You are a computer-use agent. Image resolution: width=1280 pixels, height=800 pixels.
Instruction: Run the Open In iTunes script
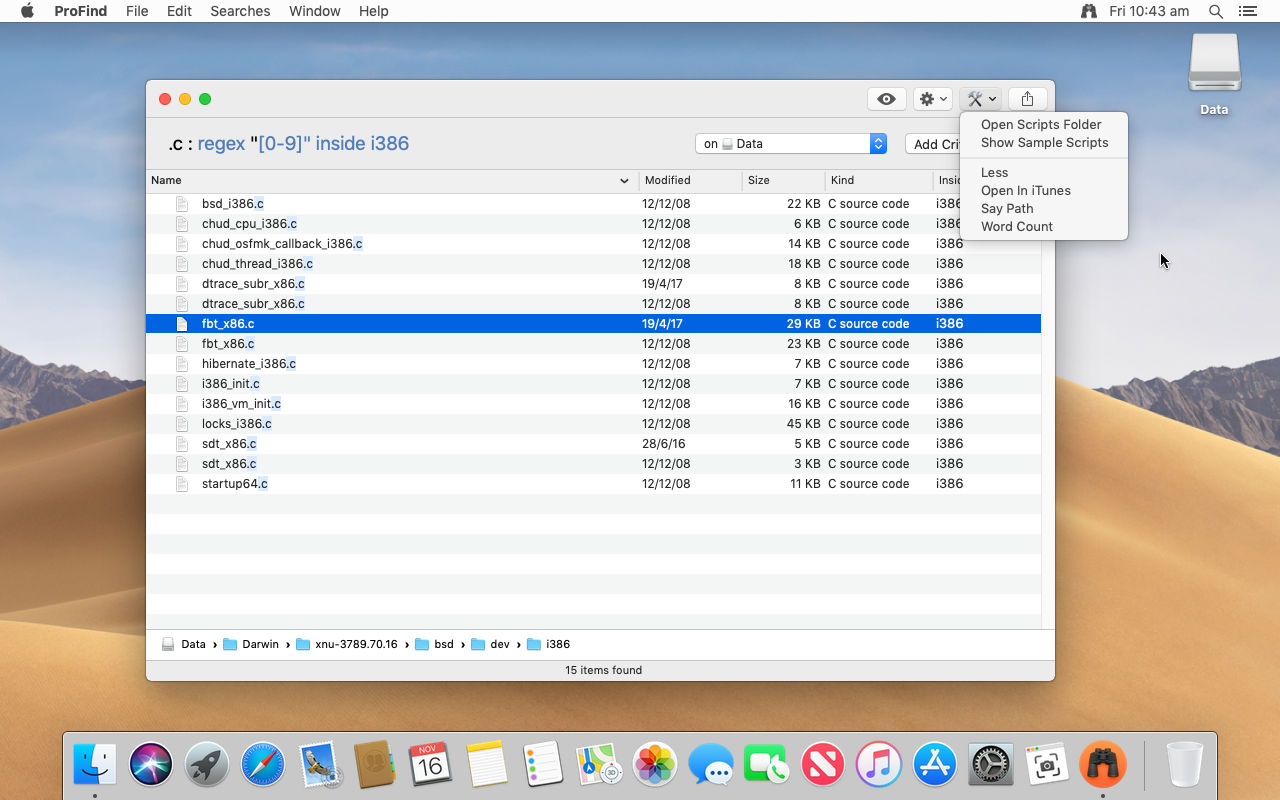[1025, 190]
